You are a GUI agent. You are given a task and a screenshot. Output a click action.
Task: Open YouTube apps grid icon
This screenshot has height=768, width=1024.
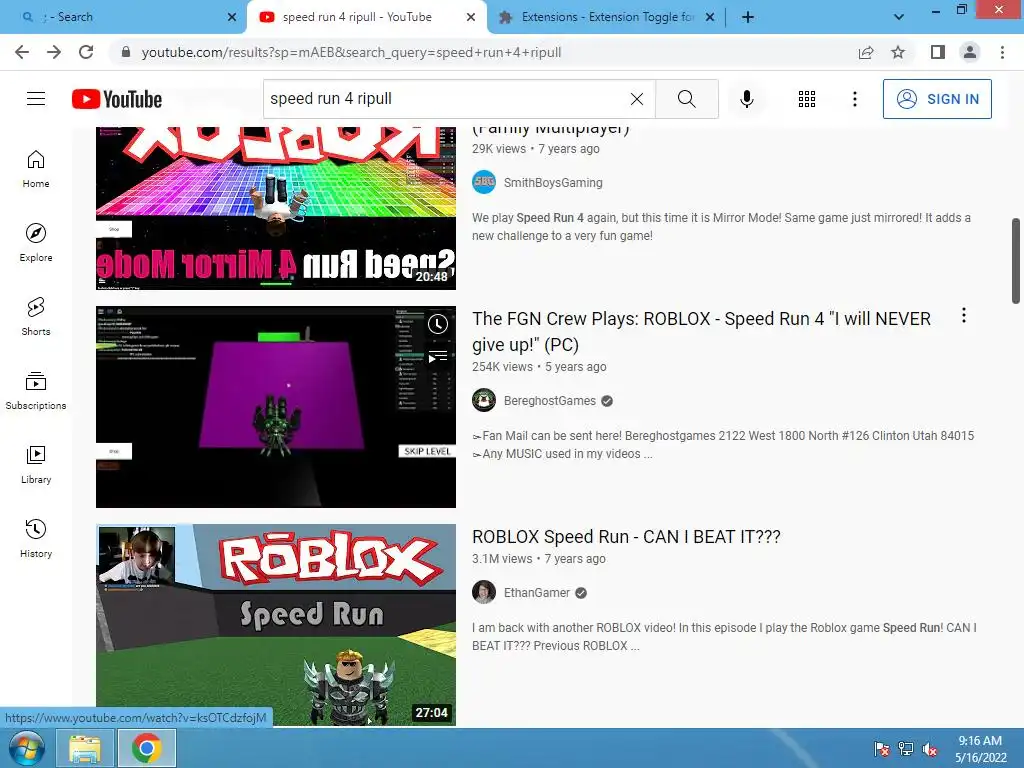[807, 99]
